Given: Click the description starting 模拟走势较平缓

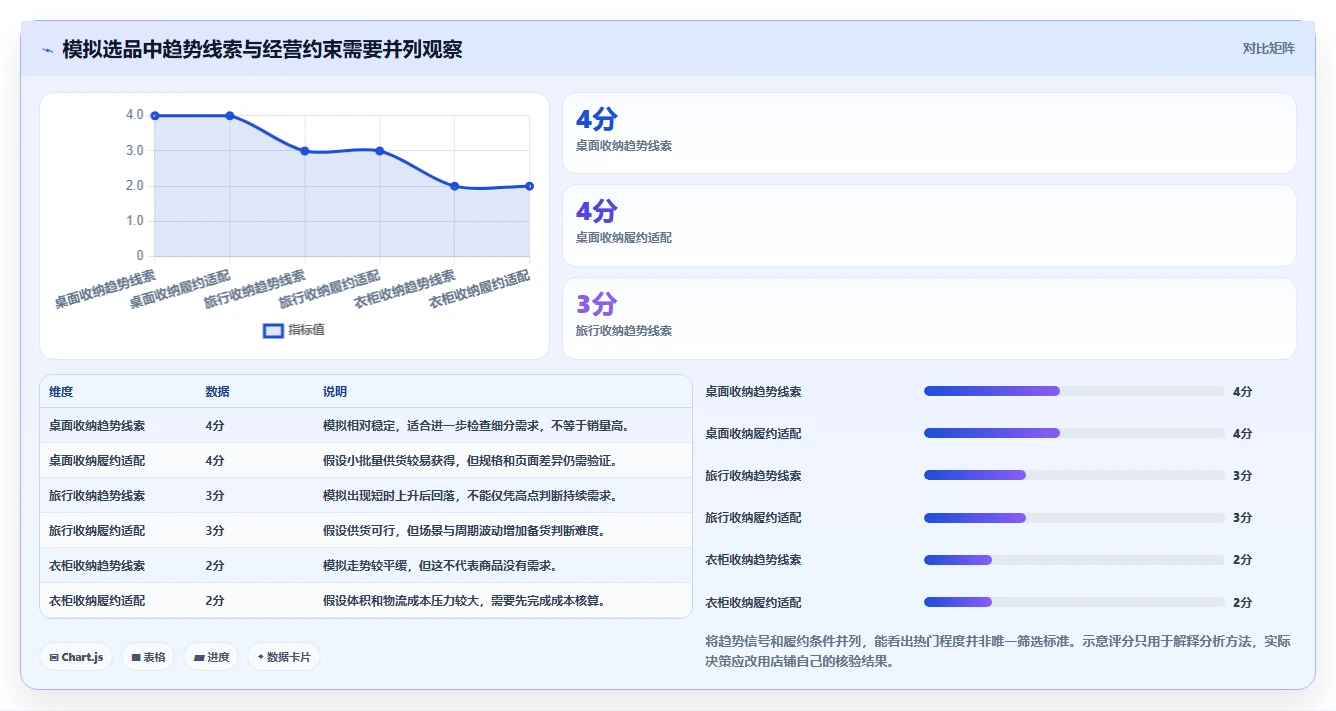Looking at the screenshot, I should click(440, 566).
